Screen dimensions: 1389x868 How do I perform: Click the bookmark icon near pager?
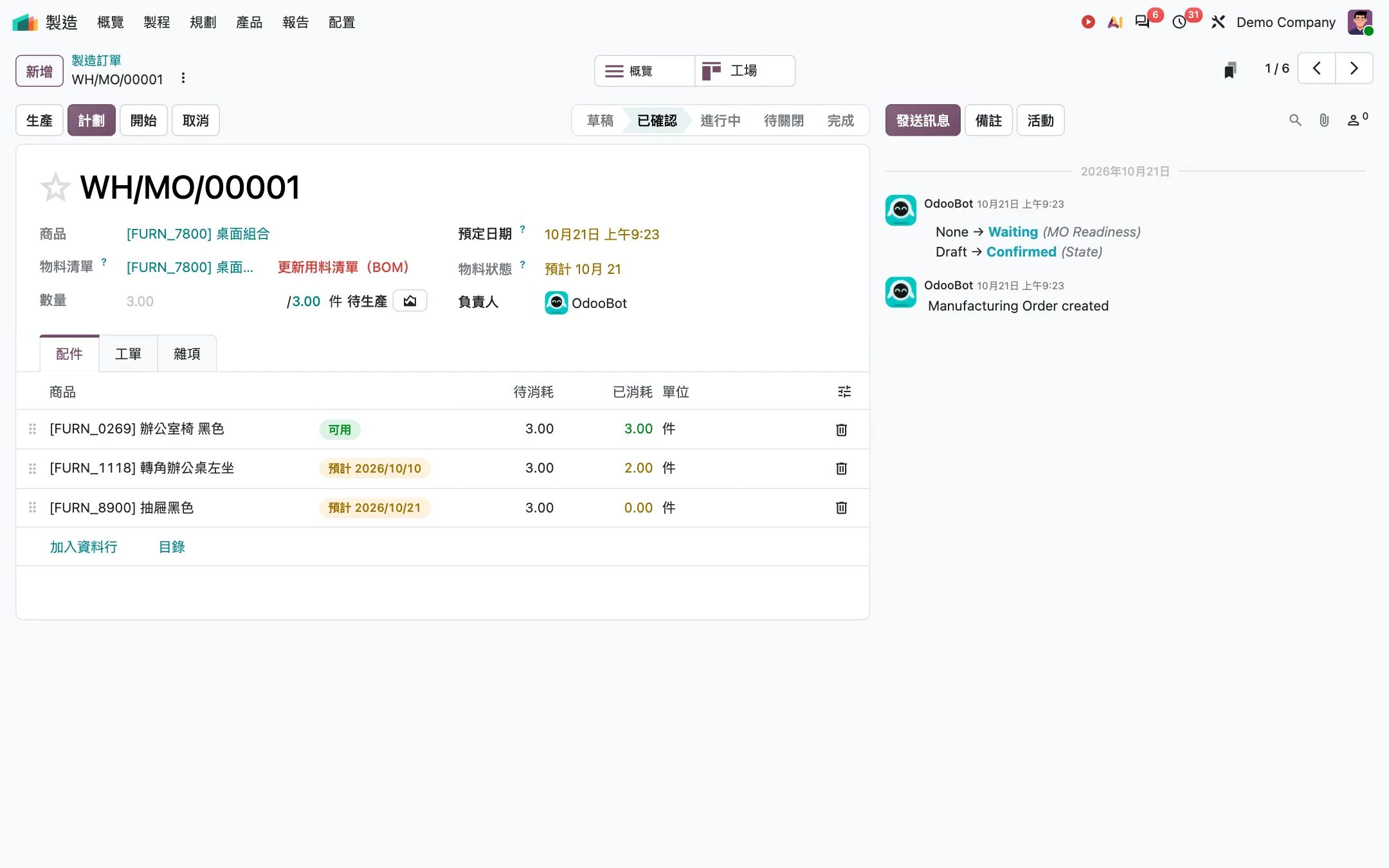click(1230, 69)
